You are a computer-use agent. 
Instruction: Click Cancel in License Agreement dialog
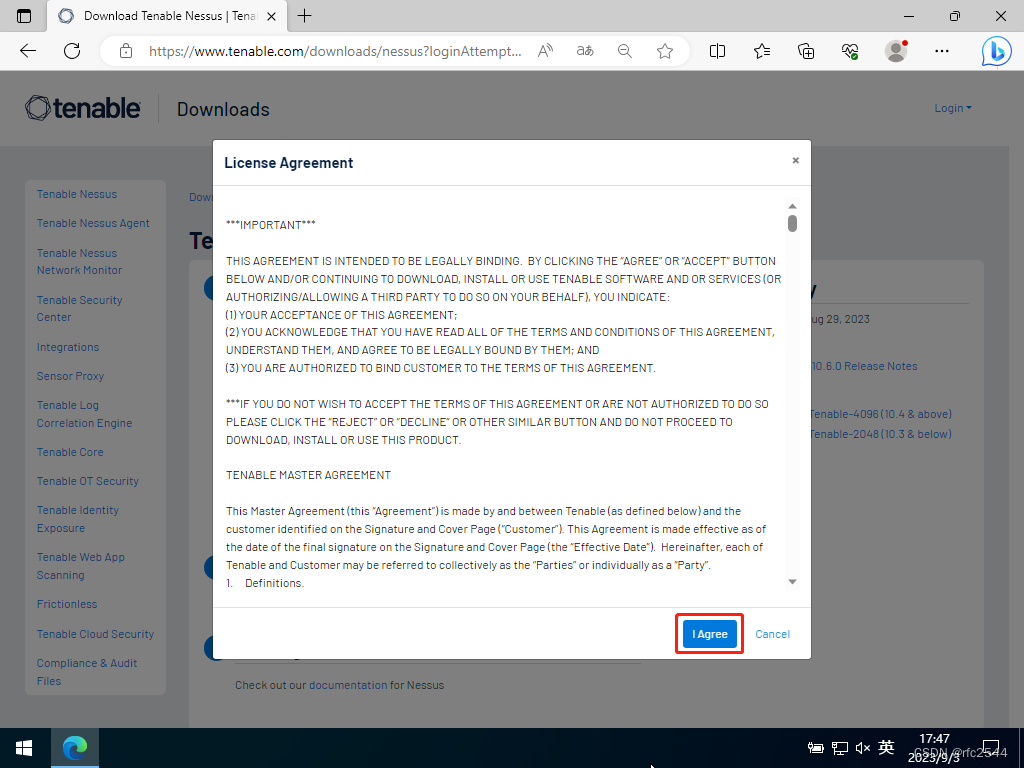(773, 634)
